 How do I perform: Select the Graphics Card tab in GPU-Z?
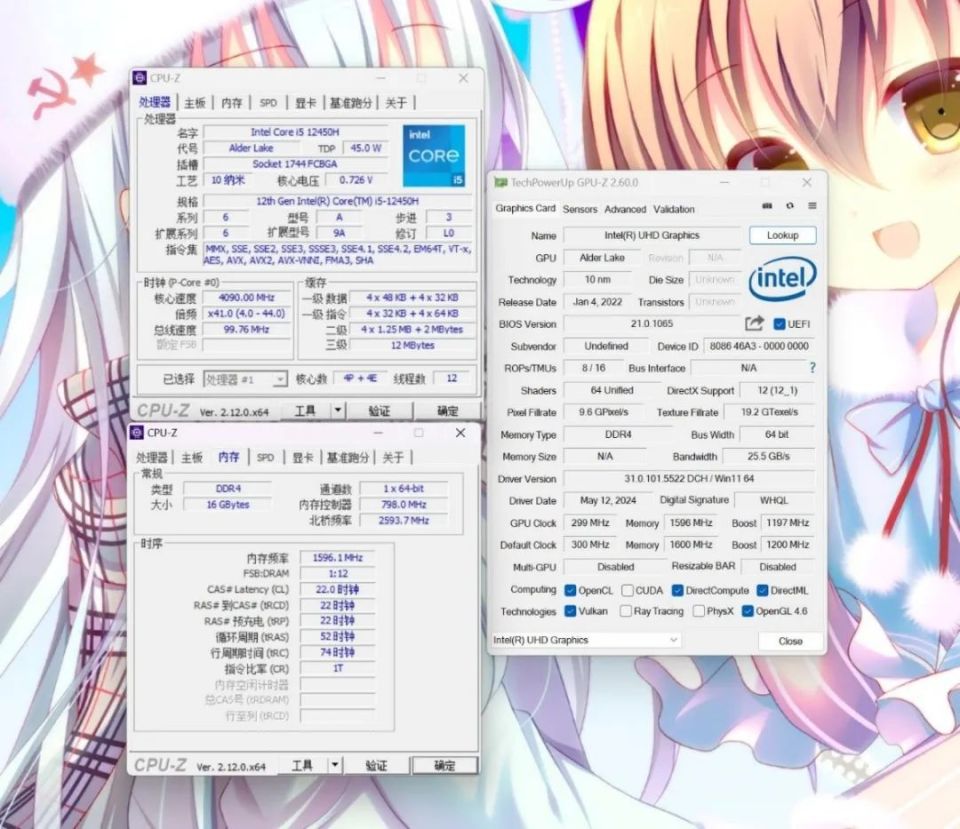[x=525, y=208]
